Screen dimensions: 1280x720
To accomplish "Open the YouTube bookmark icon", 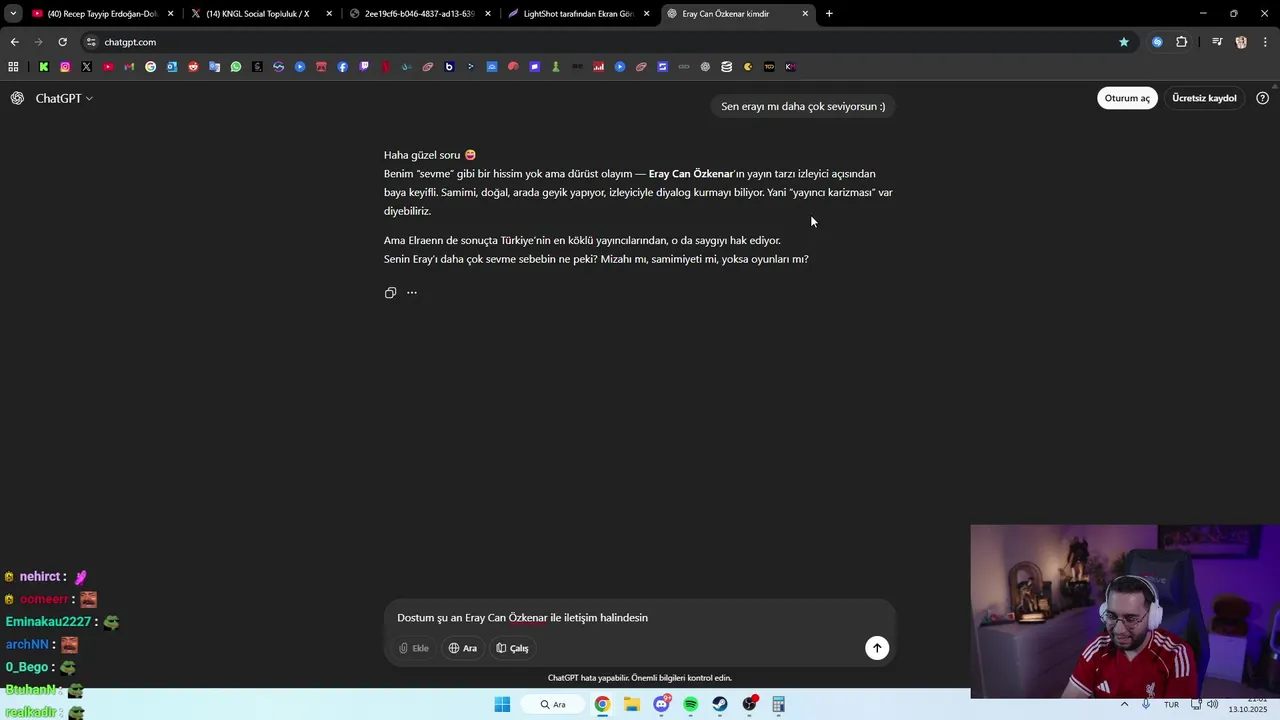I will [108, 67].
